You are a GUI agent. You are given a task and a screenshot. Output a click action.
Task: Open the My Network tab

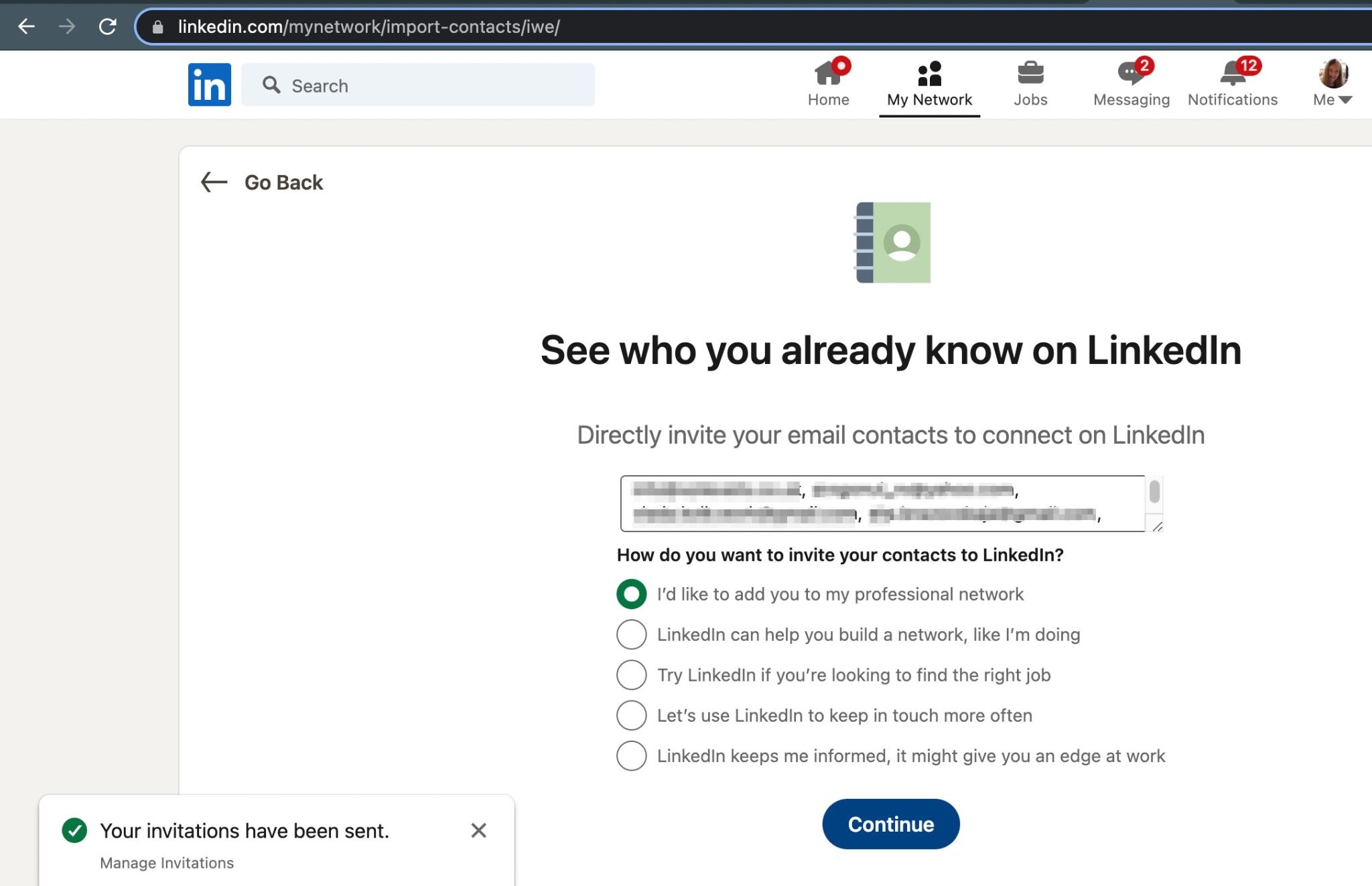929,84
